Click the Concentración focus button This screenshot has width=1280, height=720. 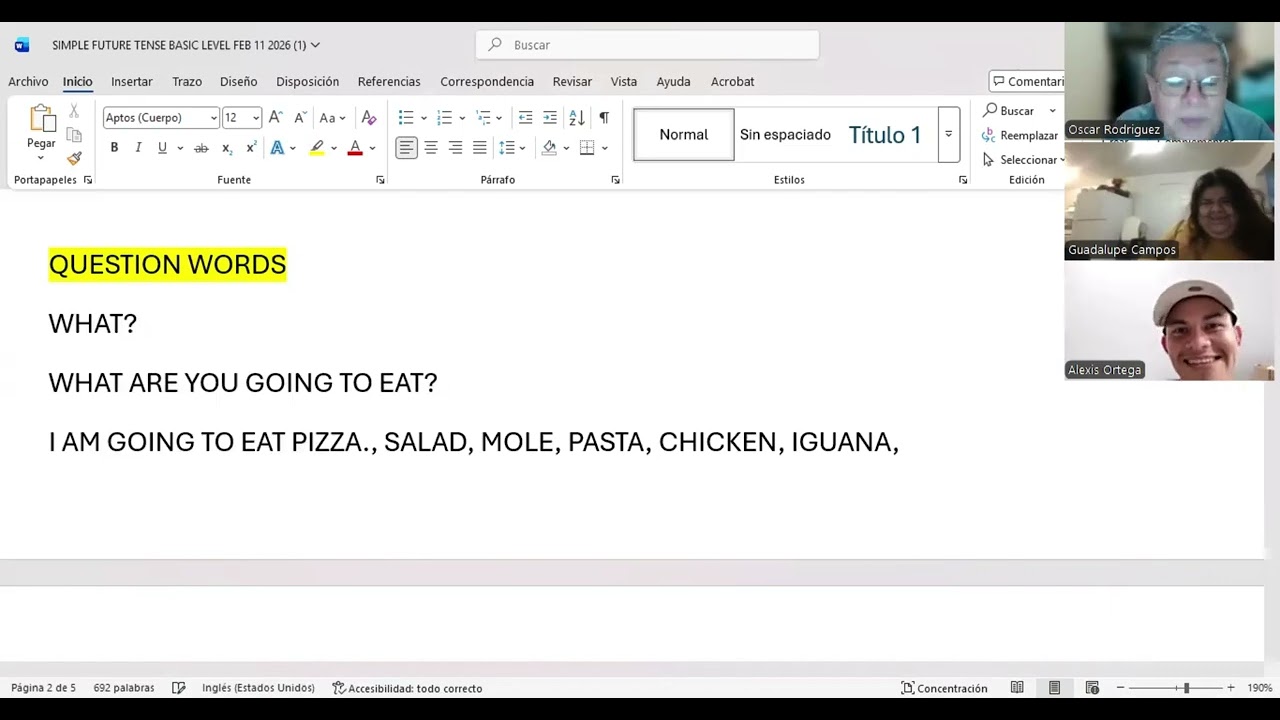(x=944, y=688)
